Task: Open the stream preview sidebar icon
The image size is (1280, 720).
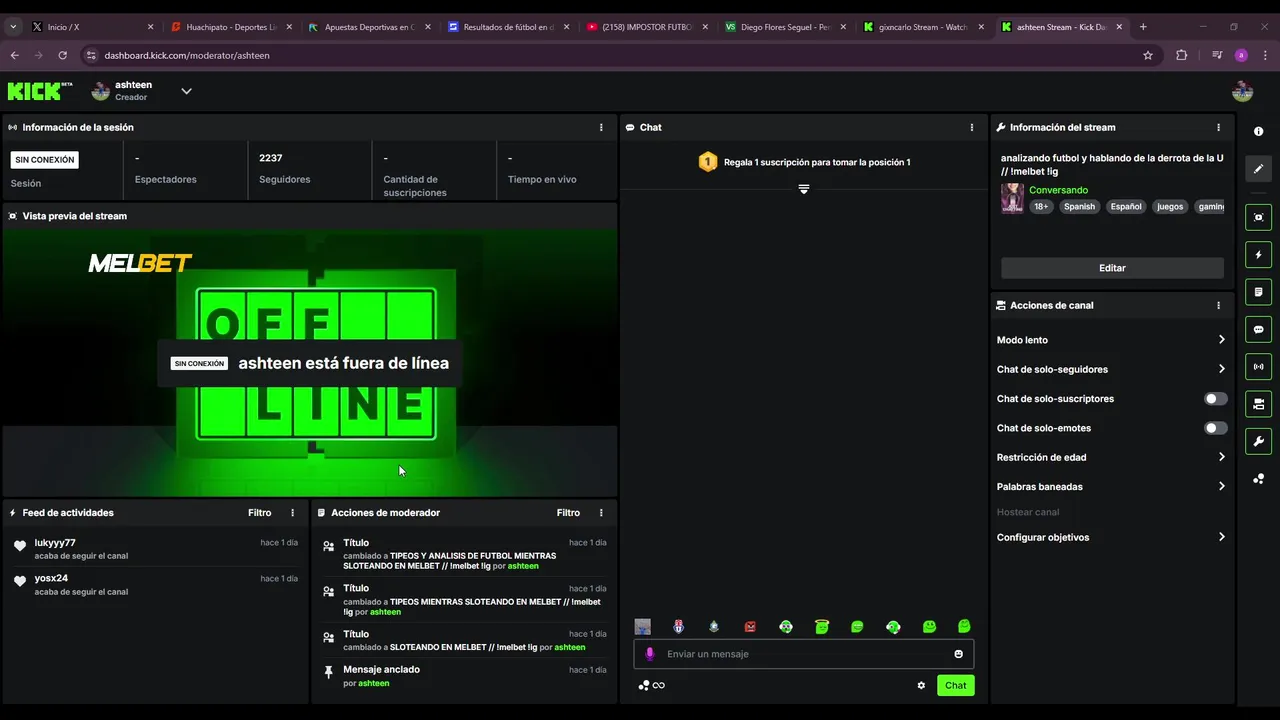Action: (x=1258, y=217)
